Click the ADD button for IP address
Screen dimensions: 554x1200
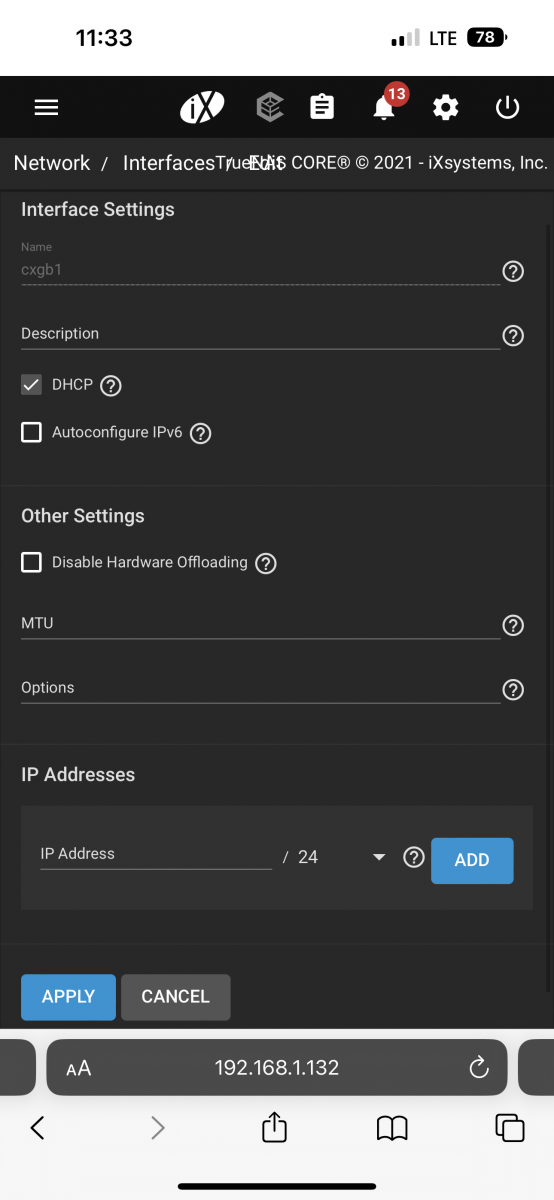coord(472,860)
